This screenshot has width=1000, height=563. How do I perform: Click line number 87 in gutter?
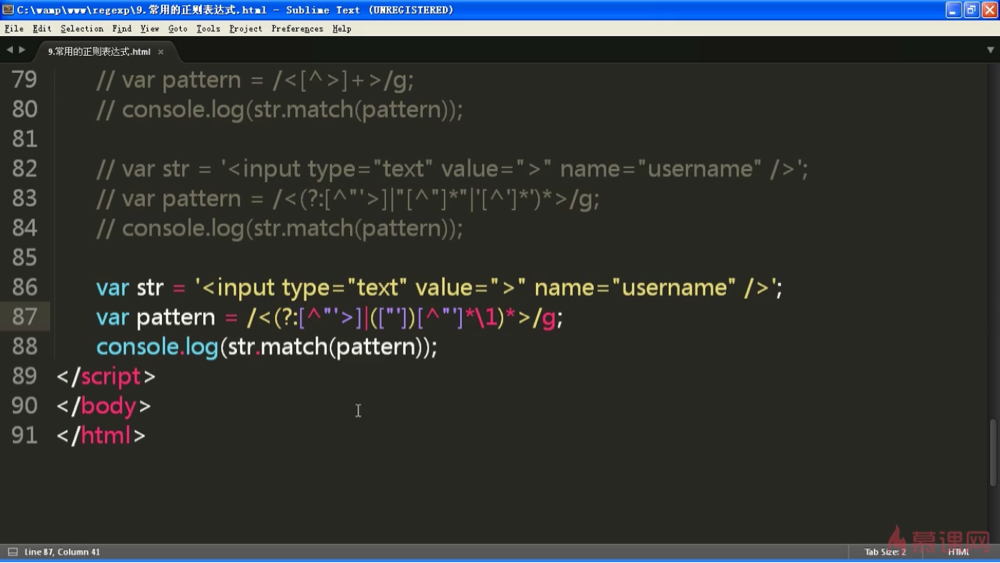[x=24, y=317]
